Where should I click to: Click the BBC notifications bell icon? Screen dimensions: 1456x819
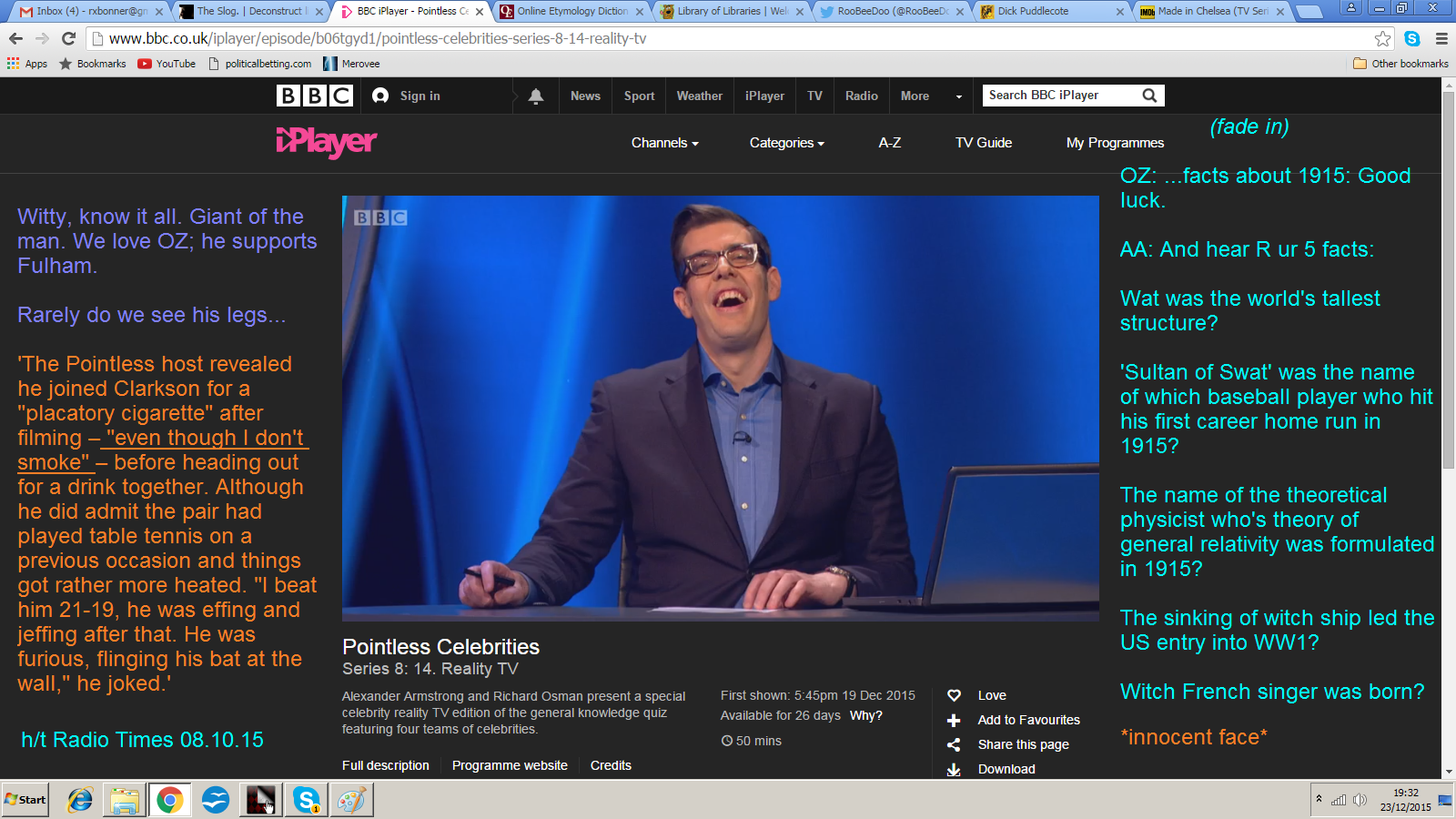click(x=536, y=96)
